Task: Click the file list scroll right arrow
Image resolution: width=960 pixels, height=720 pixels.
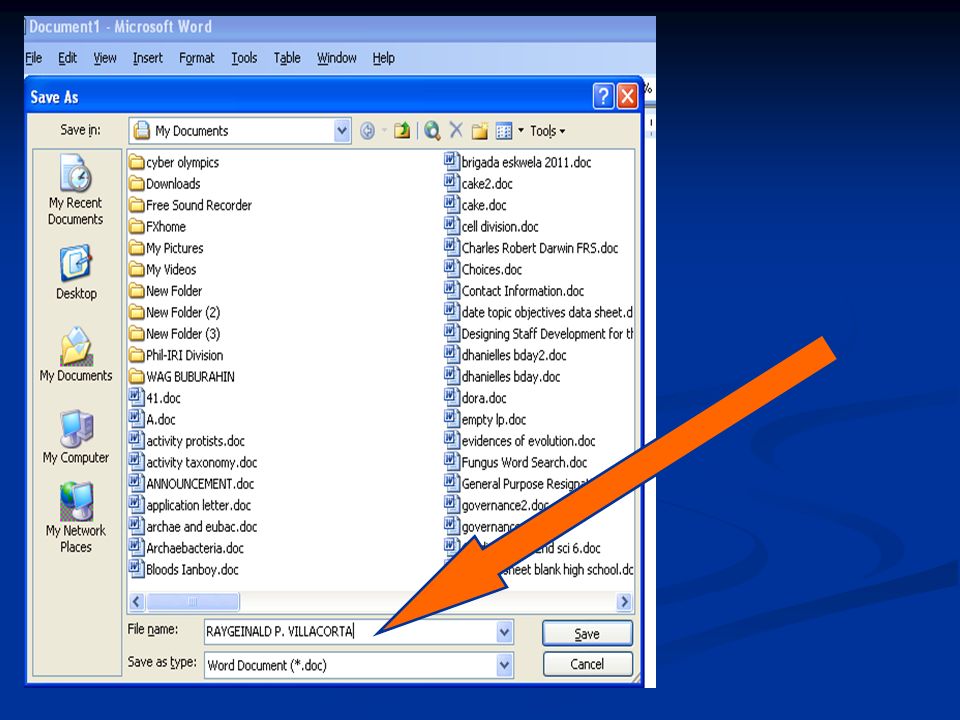Action: pos(624,602)
